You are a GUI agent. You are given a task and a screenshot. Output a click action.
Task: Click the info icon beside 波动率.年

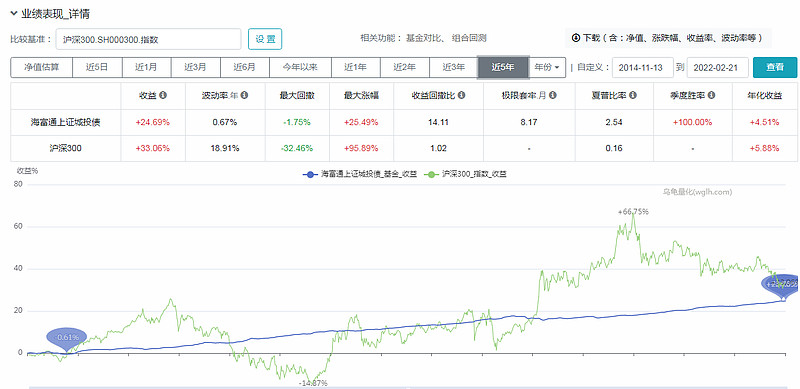[x=245, y=95]
